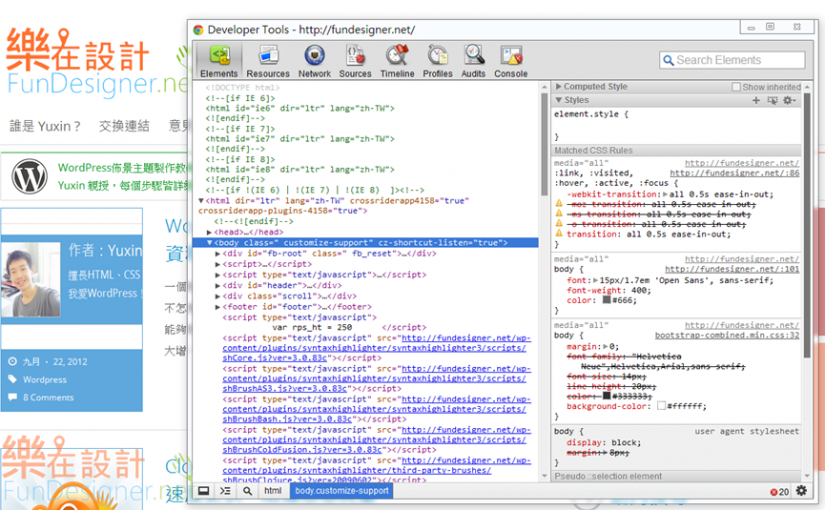Select the element.style rule text
This screenshot has height=510, width=825.
[x=591, y=114]
